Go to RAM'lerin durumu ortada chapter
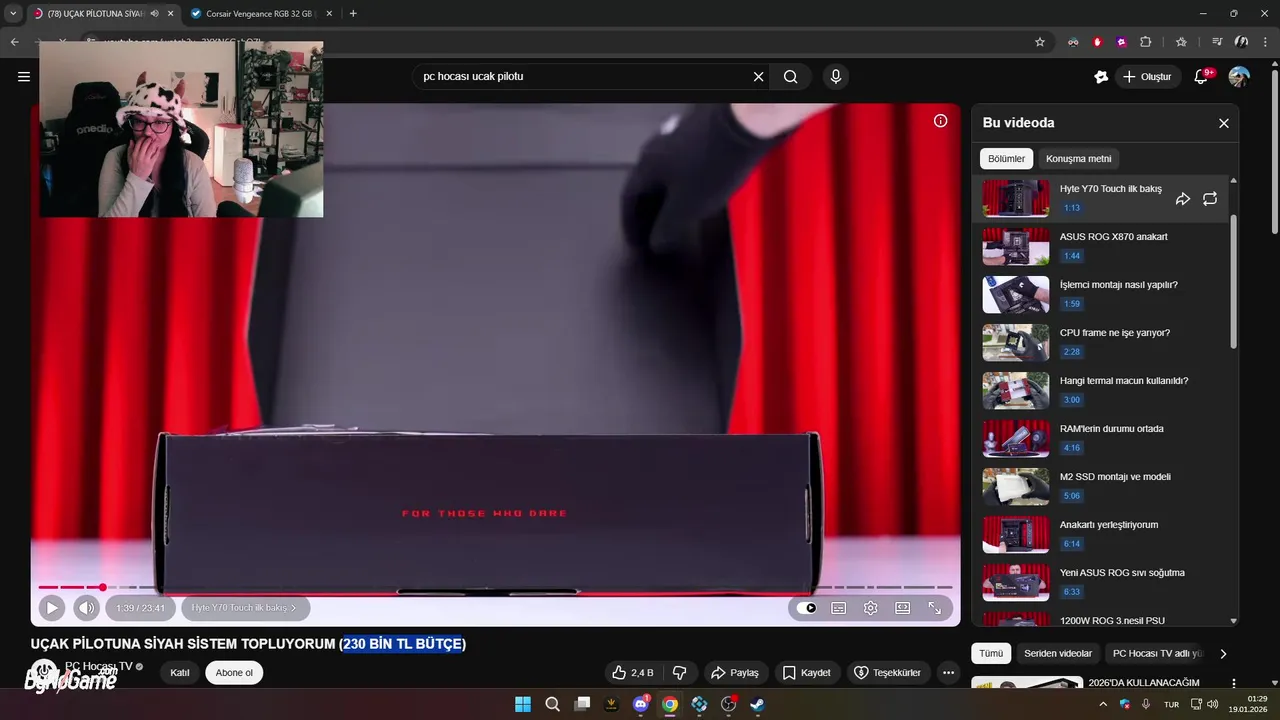This screenshot has height=720, width=1280. (x=1100, y=438)
